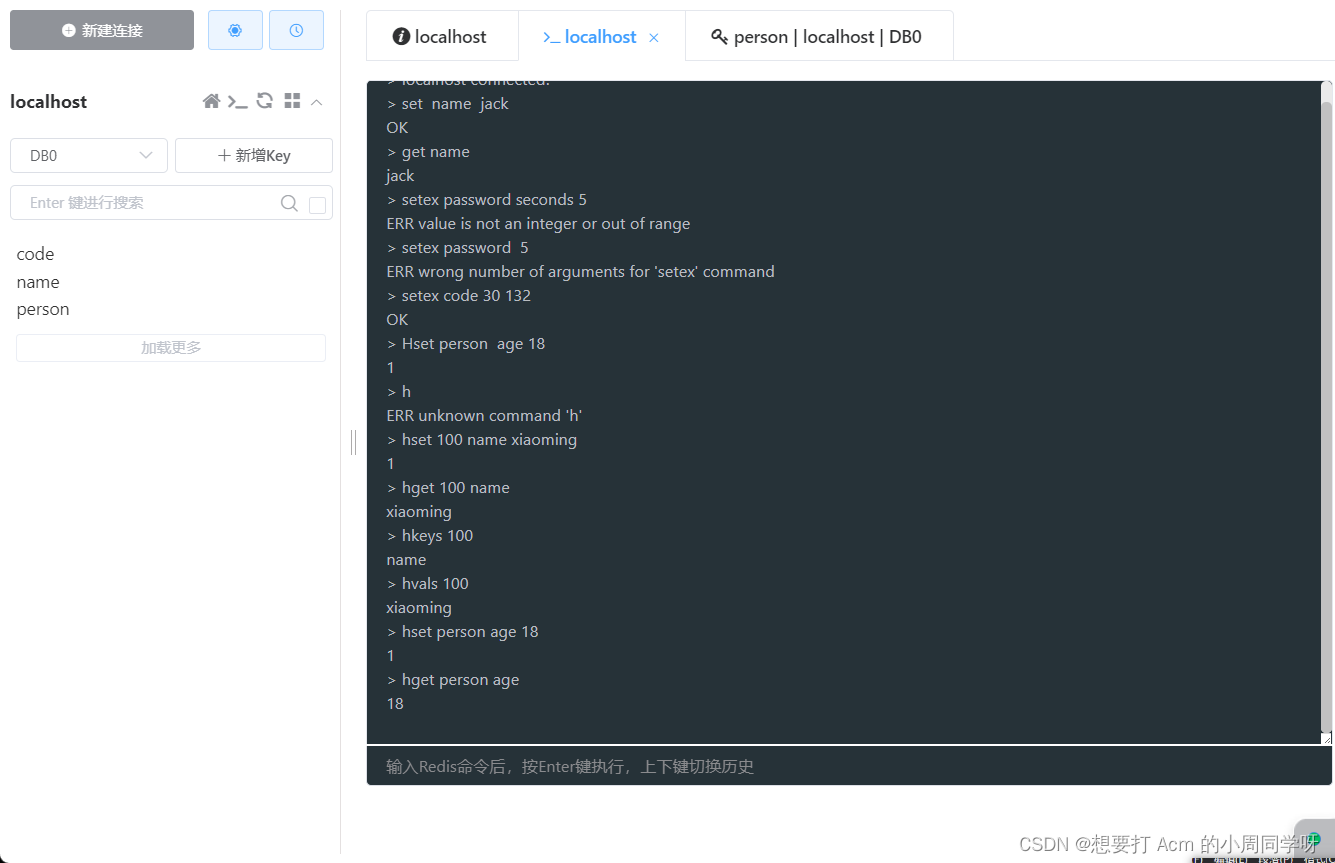Click the sidebar splitter handle
Screen dimensions: 1335x863
tap(353, 442)
